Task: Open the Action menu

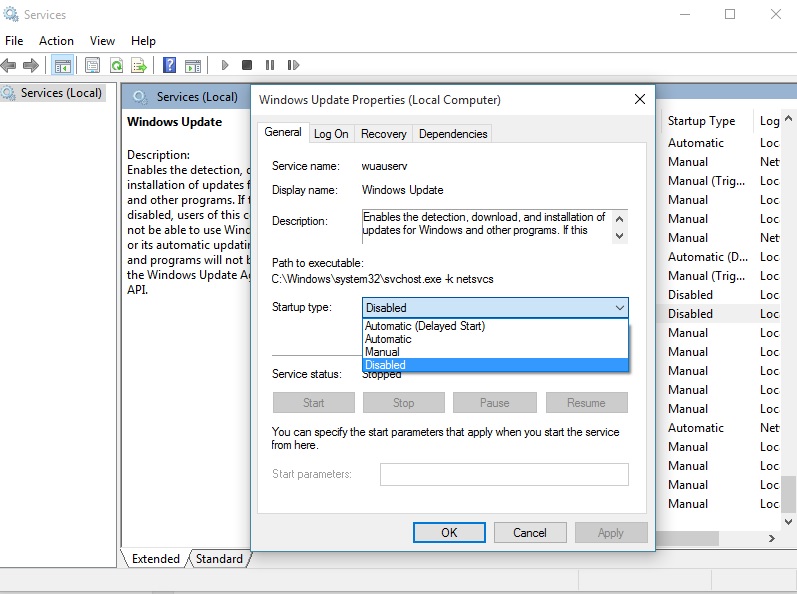Action: (56, 41)
